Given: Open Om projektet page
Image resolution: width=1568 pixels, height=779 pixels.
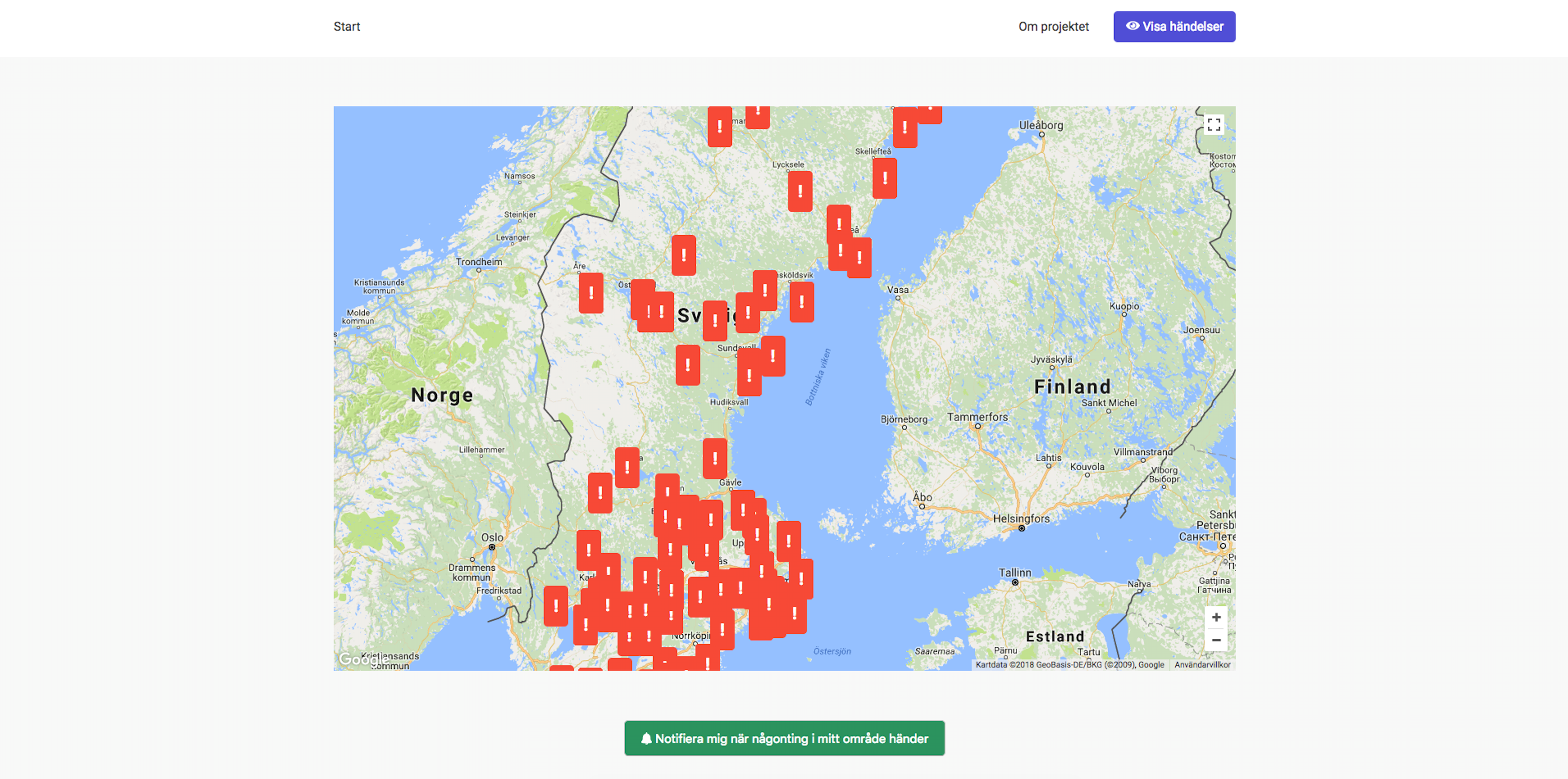Looking at the screenshot, I should click(x=1053, y=27).
